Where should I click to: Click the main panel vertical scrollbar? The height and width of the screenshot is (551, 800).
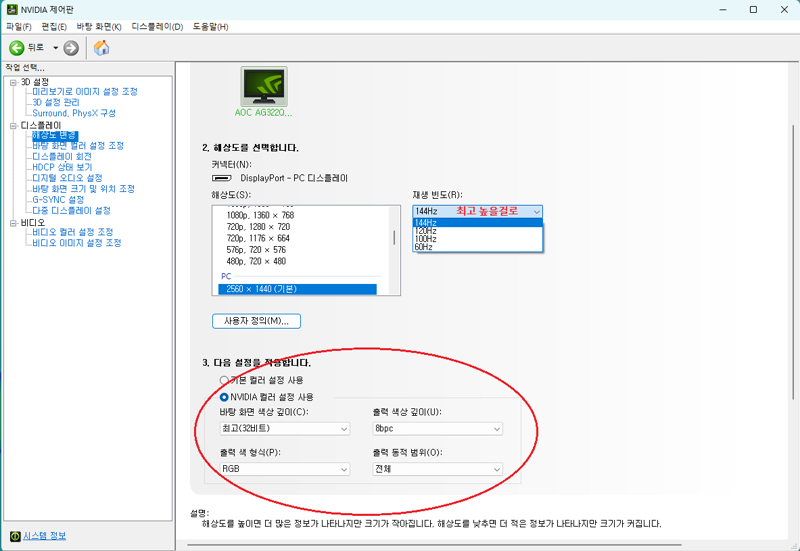(x=793, y=263)
